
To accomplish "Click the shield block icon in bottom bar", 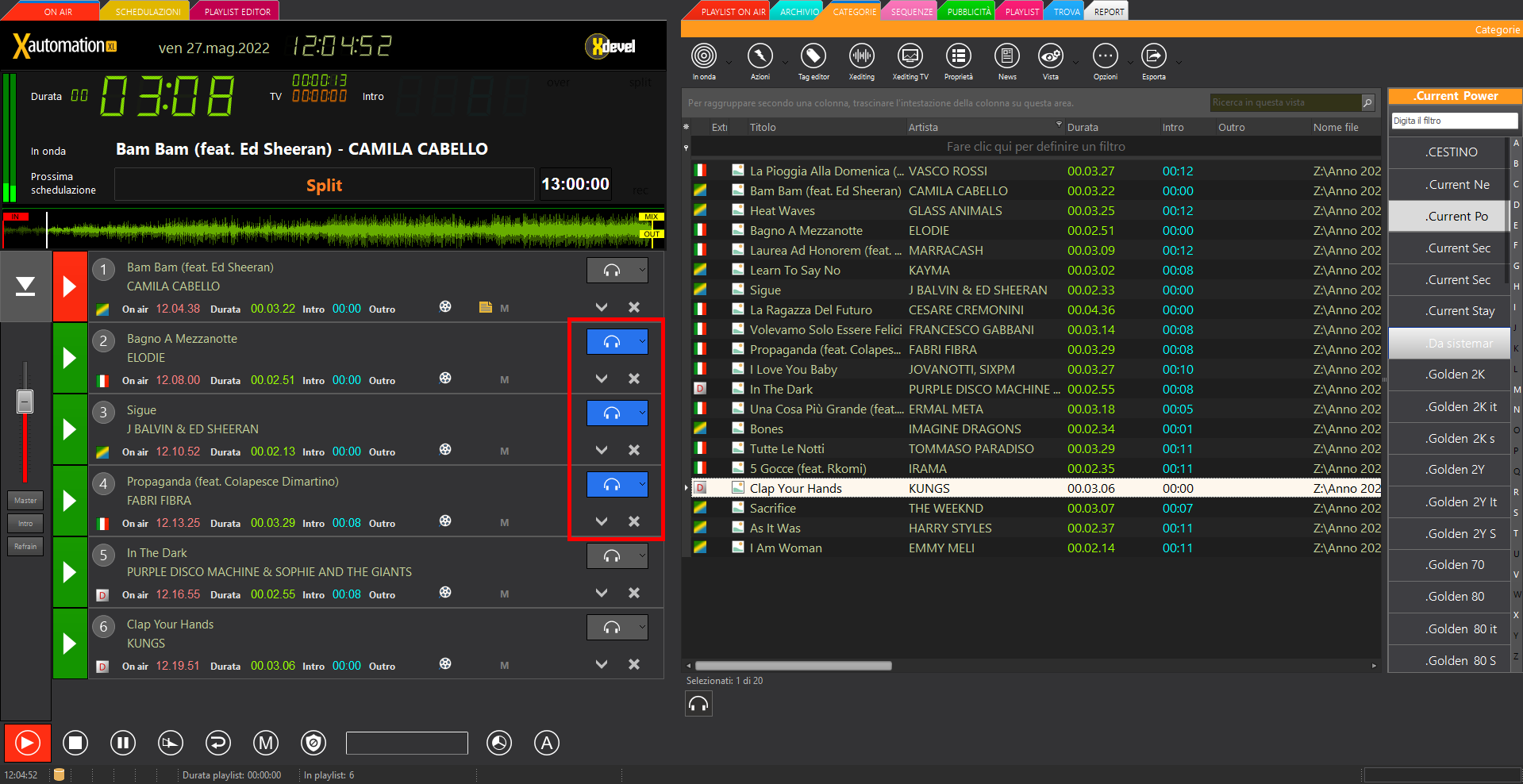I will 313,743.
